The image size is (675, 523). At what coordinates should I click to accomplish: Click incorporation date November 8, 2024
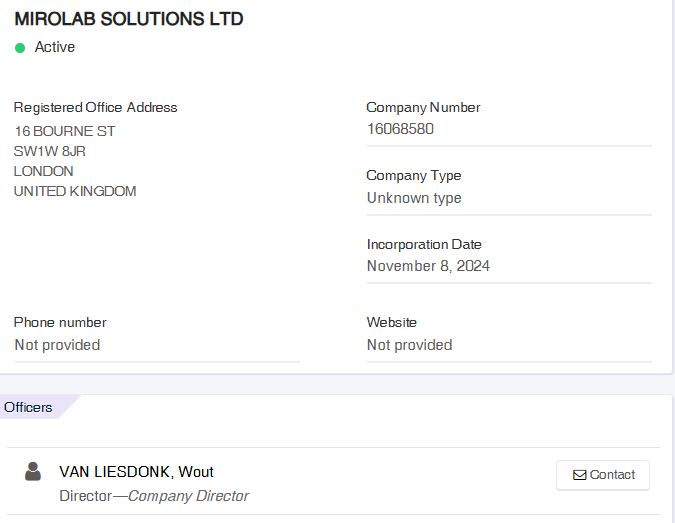(x=428, y=266)
